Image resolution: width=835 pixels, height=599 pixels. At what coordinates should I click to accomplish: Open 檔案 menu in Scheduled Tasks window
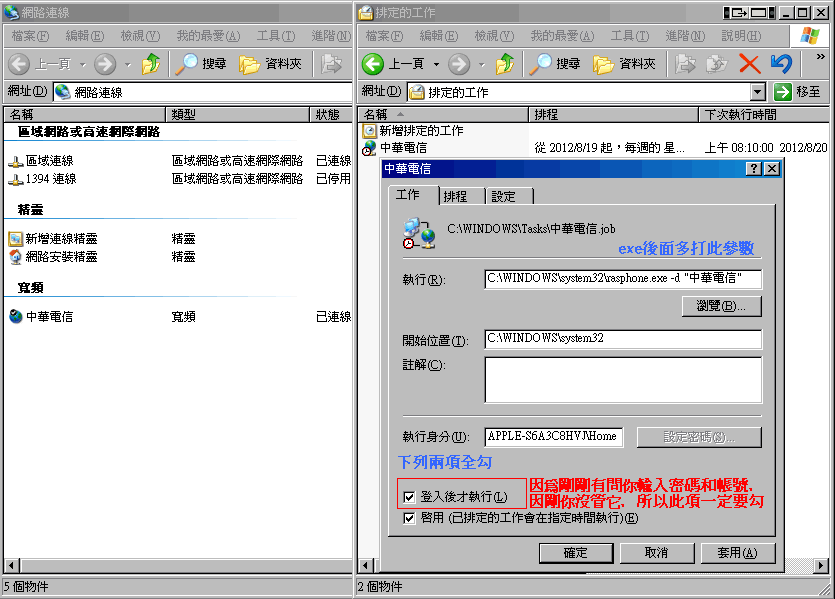384,36
